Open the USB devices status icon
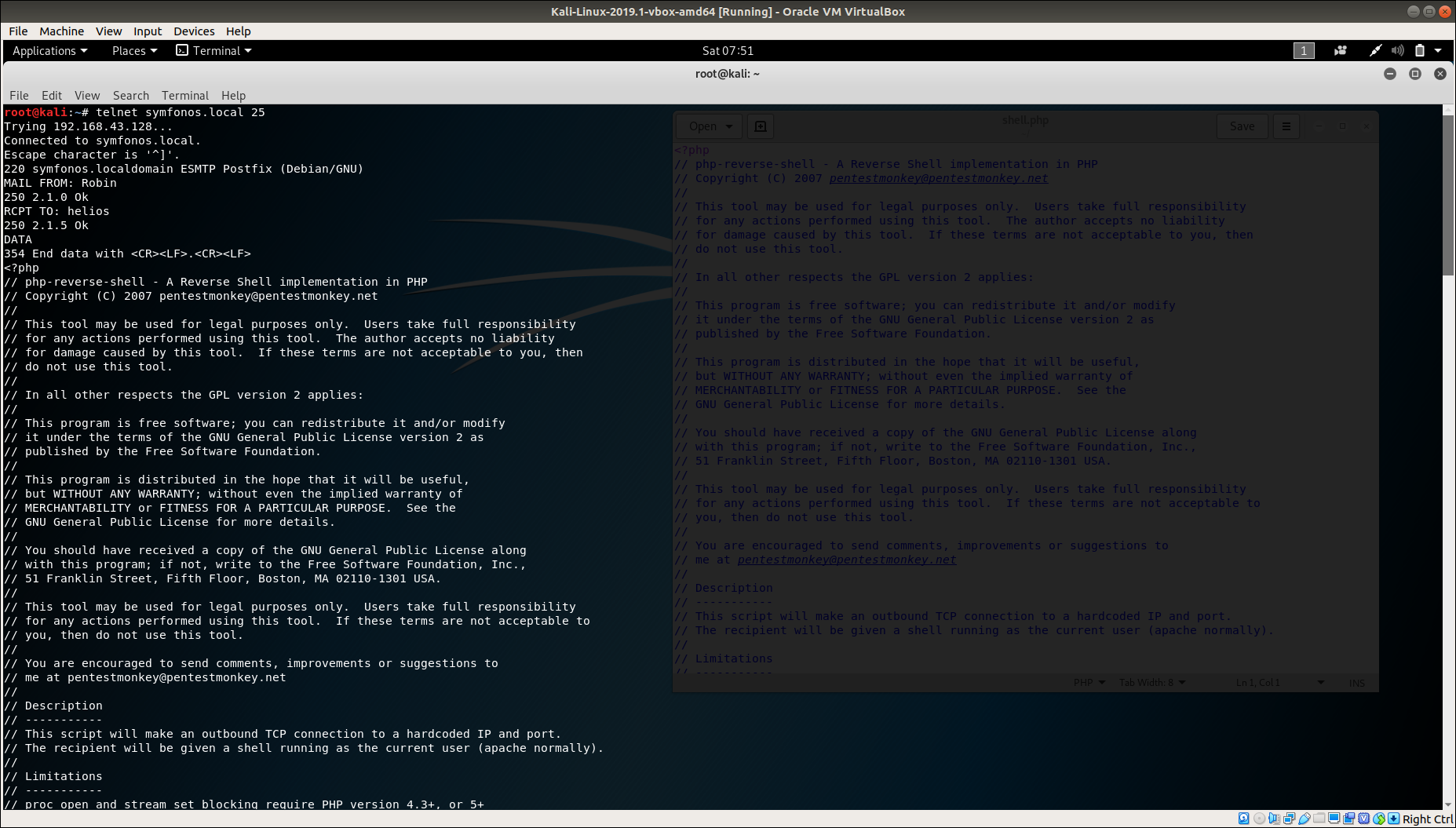 [x=1305, y=819]
